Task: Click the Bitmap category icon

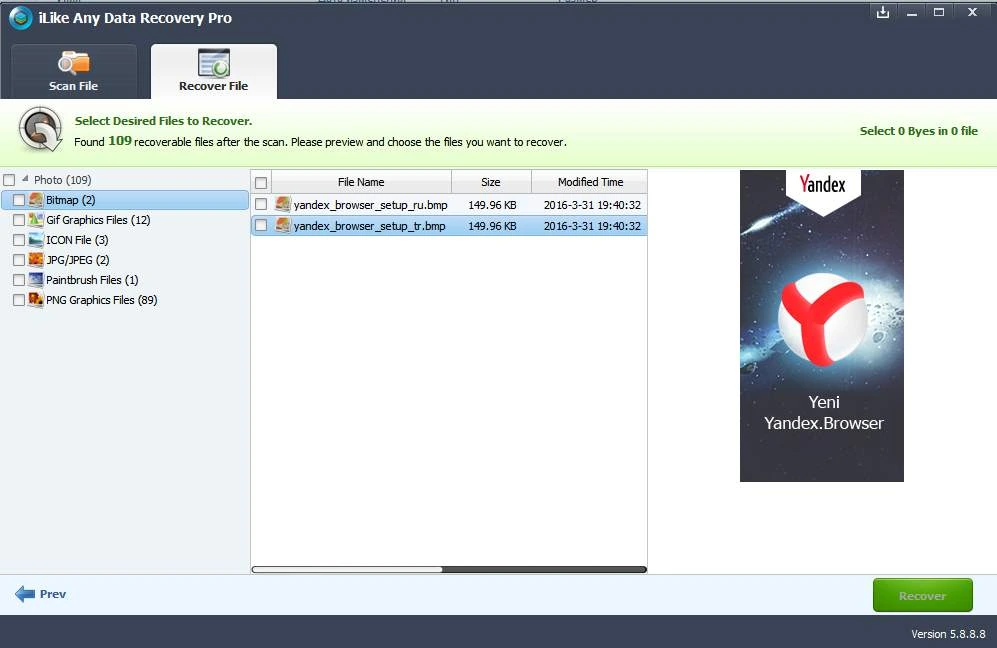Action: [x=36, y=200]
